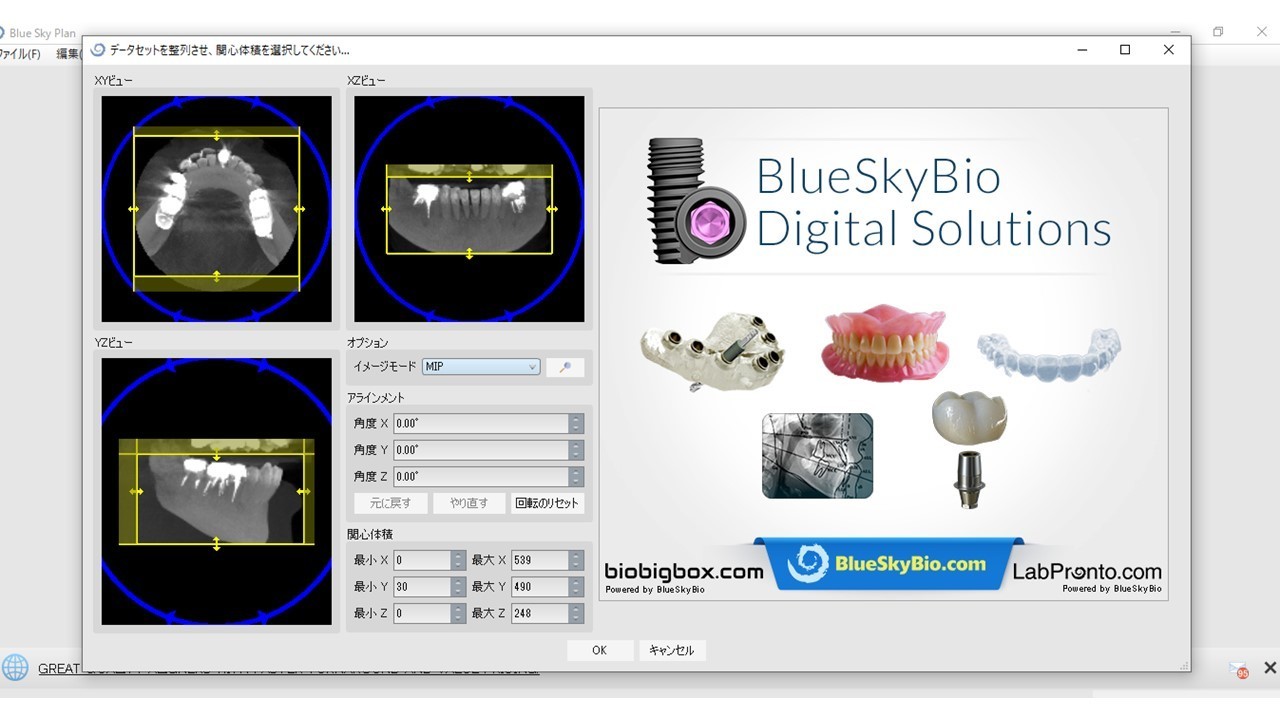The height and width of the screenshot is (720, 1280).
Task: Click the cephalometric x-ray image
Action: tap(817, 456)
